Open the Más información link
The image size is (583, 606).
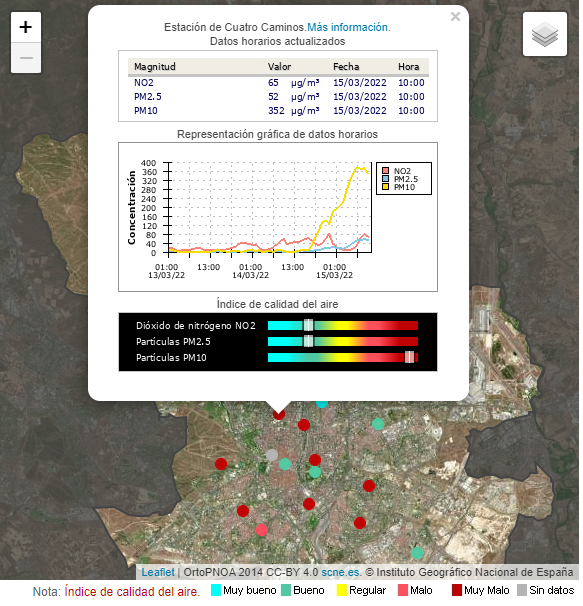point(349,27)
